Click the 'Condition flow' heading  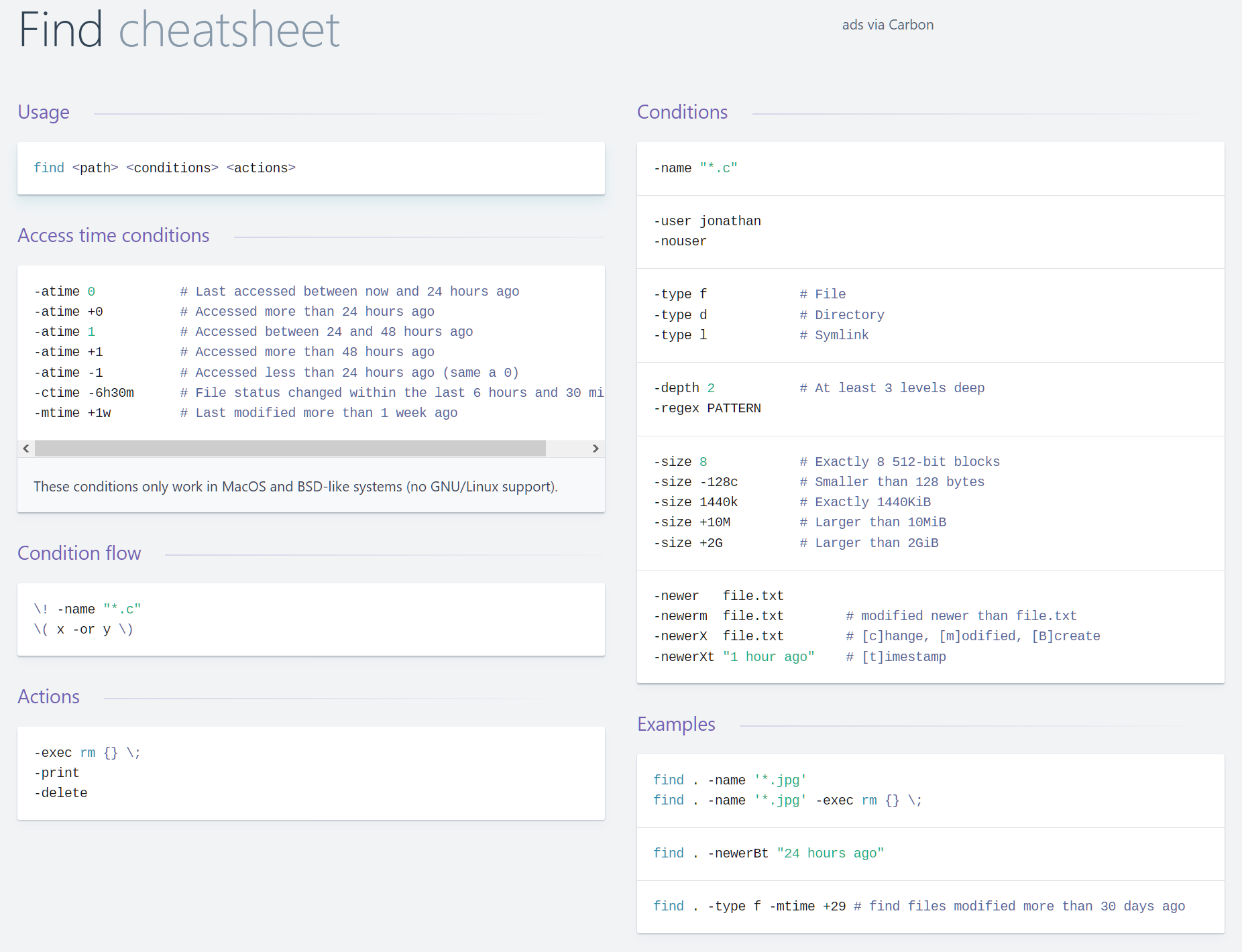[x=79, y=553]
